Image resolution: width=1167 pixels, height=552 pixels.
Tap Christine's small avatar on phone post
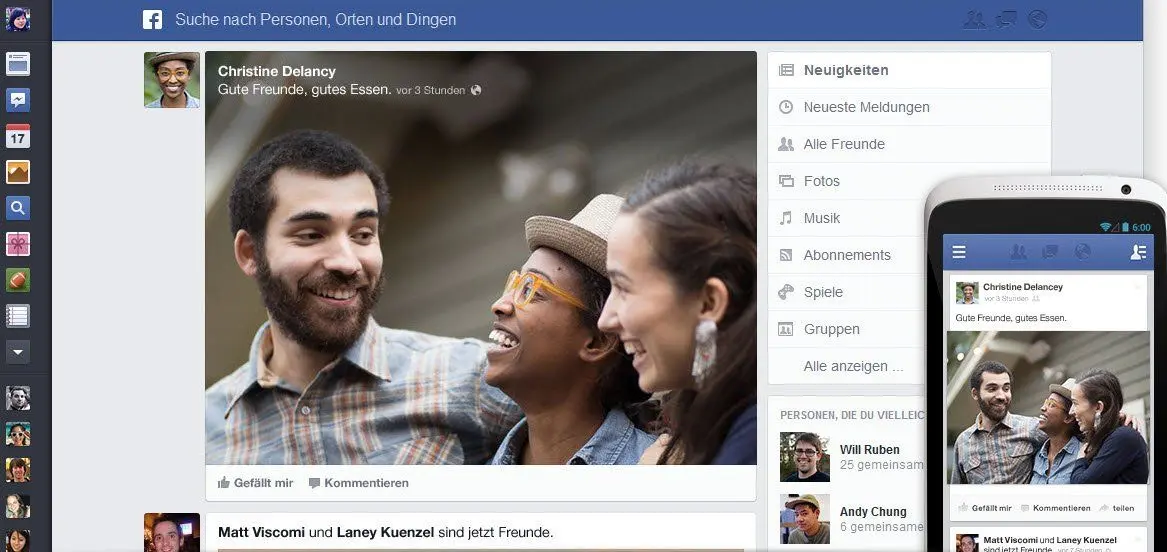967,292
